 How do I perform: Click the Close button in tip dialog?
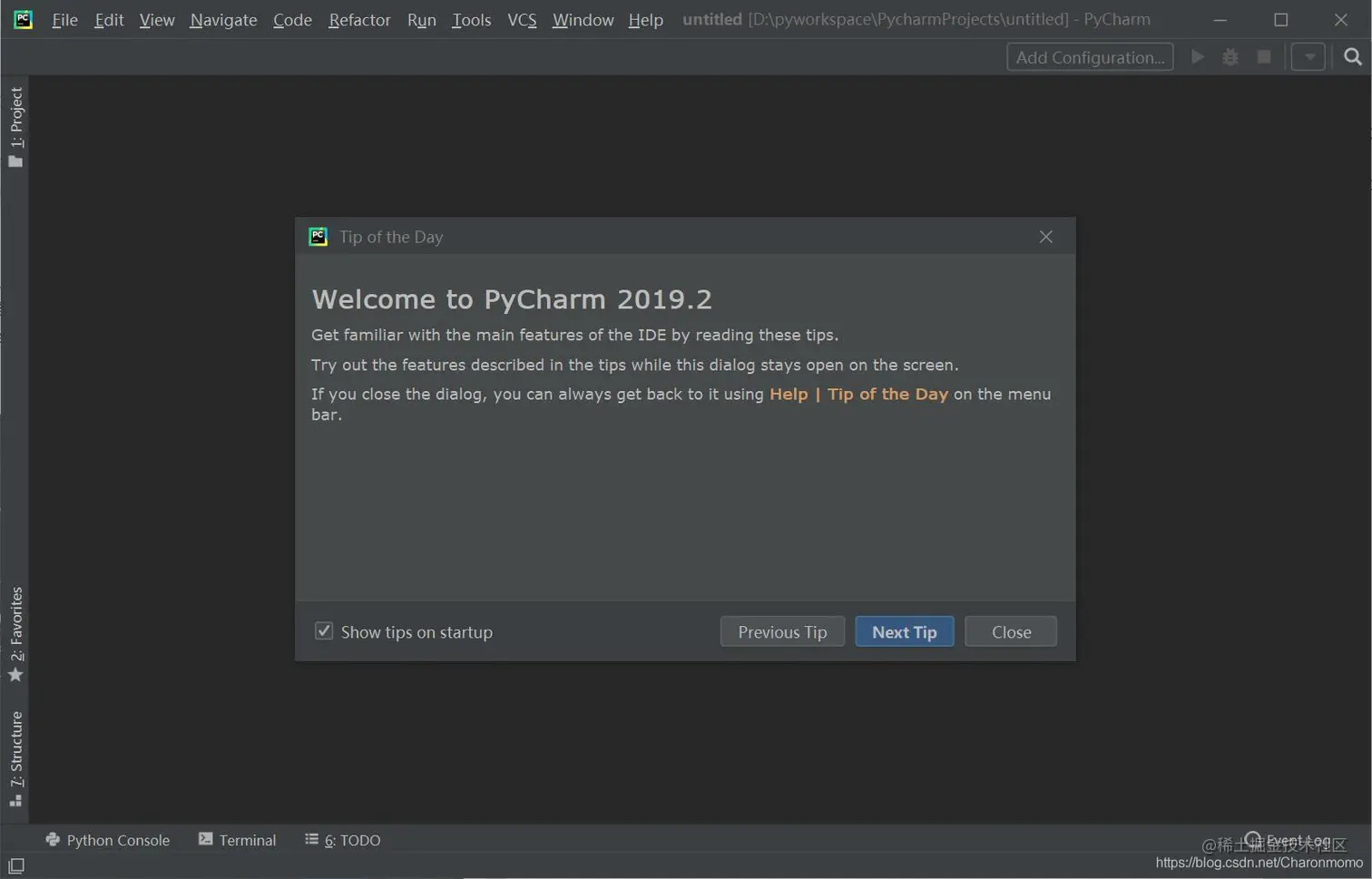coord(1011,631)
